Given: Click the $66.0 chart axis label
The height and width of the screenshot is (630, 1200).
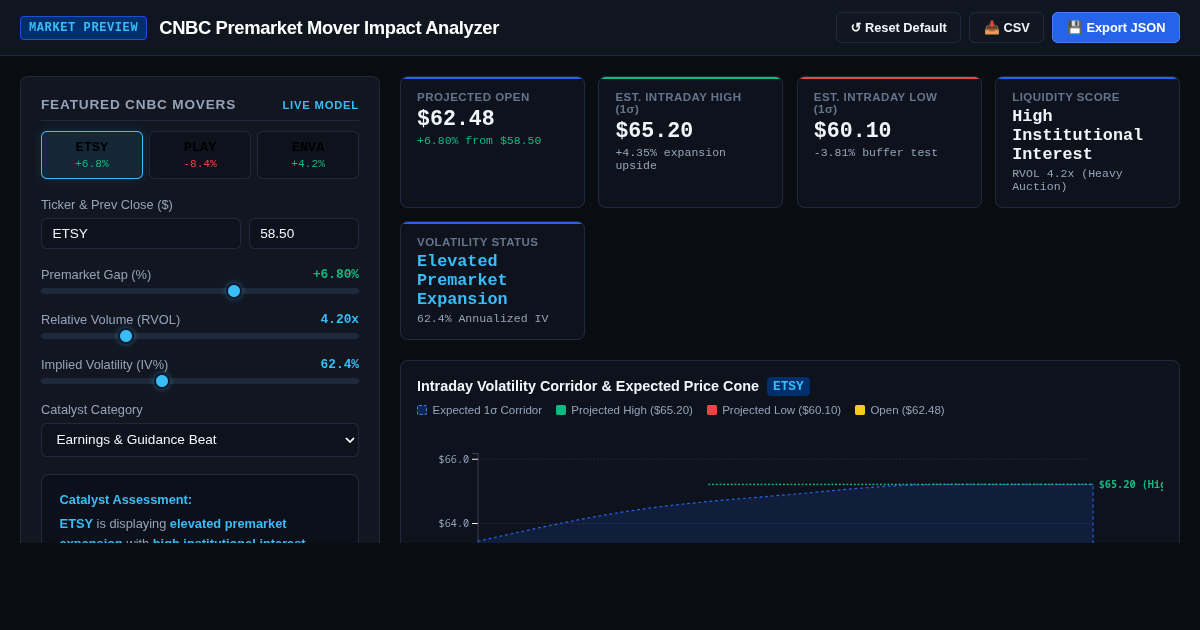Looking at the screenshot, I should 453,459.
